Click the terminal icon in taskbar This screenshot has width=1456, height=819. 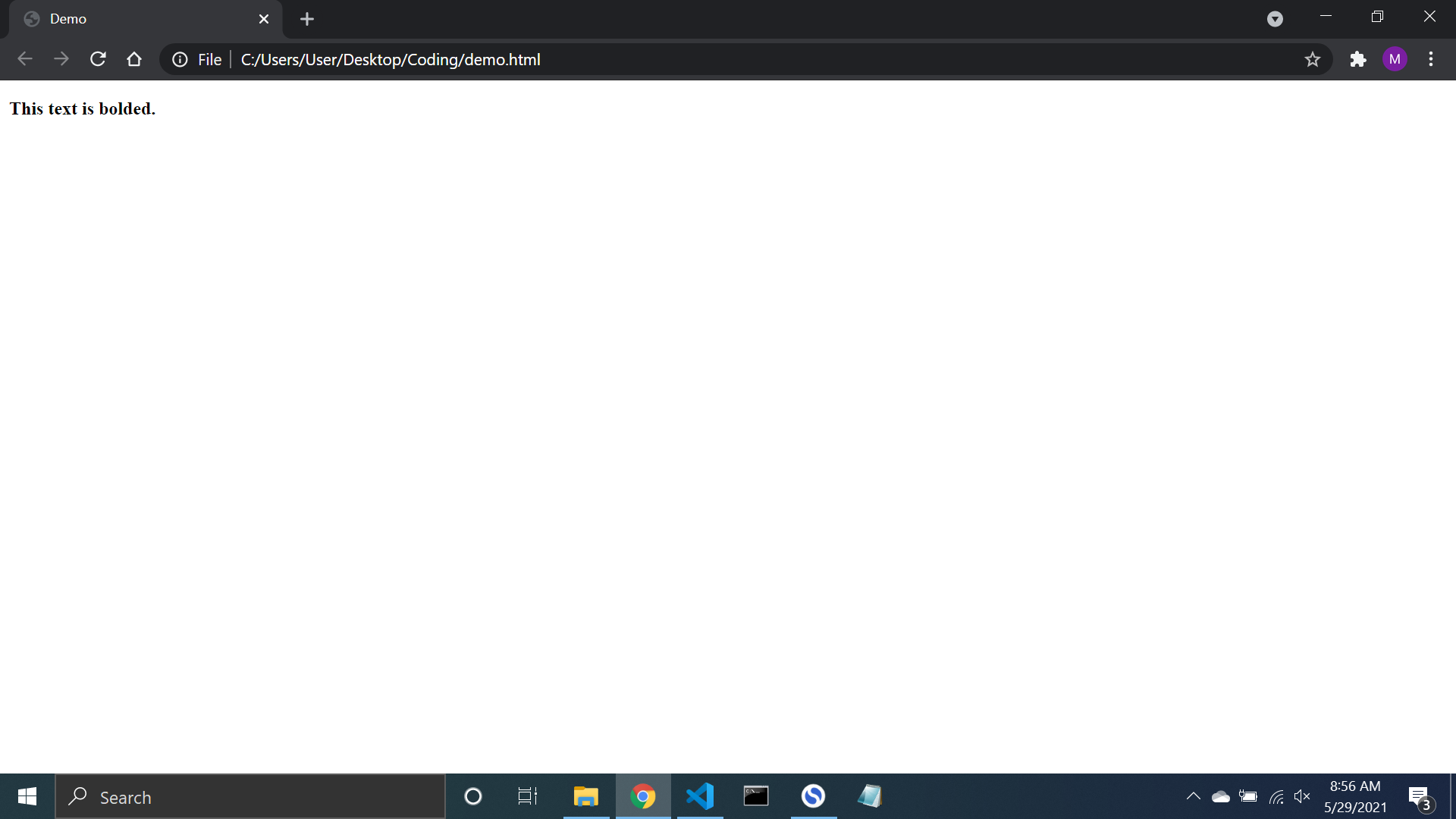756,796
